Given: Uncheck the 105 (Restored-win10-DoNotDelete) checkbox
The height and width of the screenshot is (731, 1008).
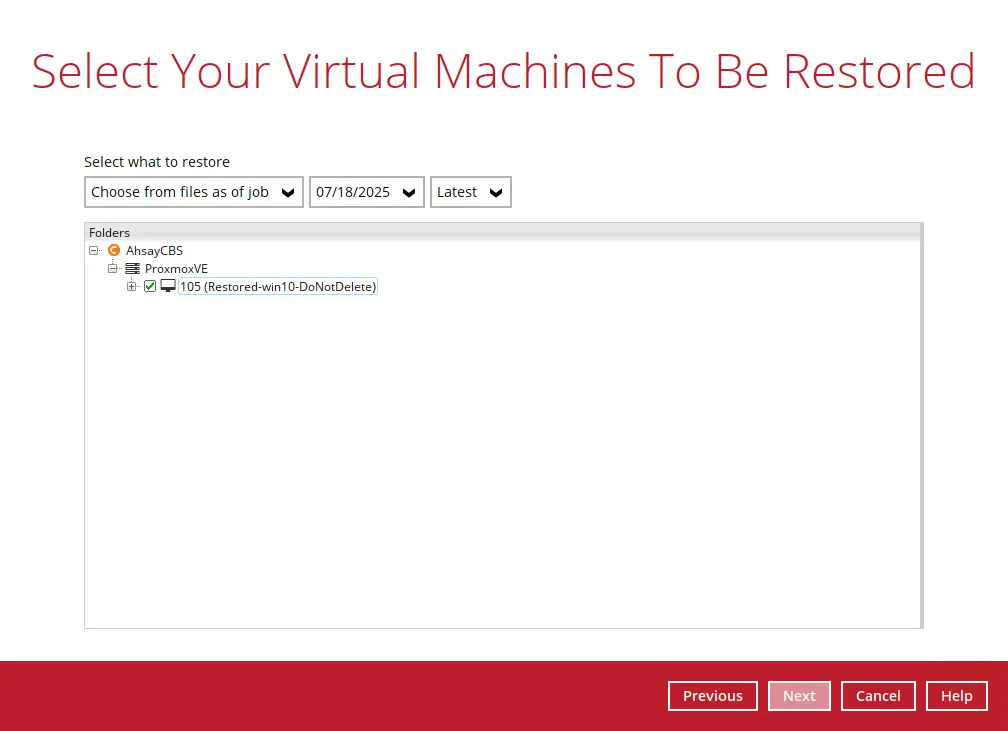Looking at the screenshot, I should coord(150,286).
